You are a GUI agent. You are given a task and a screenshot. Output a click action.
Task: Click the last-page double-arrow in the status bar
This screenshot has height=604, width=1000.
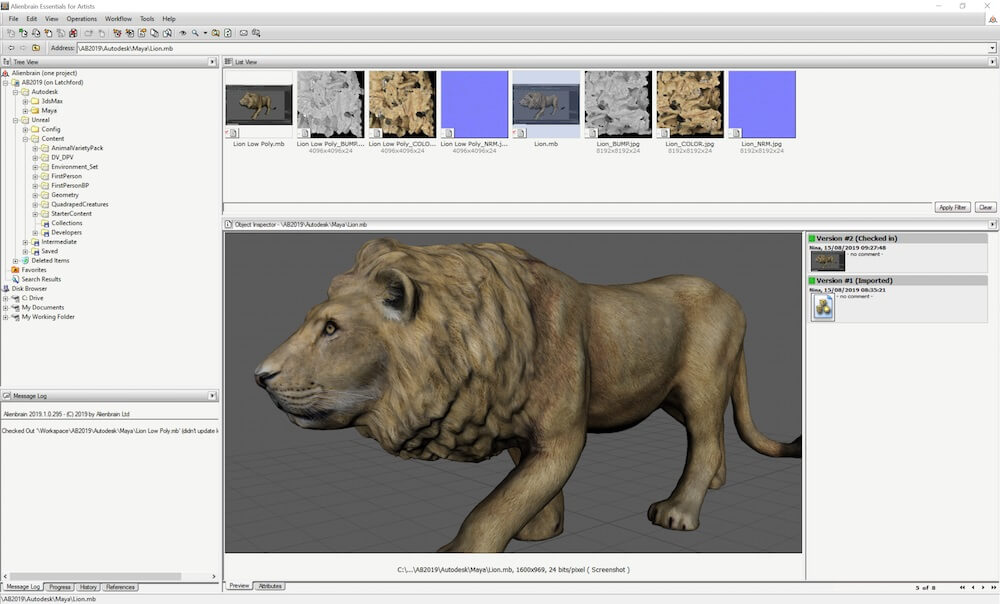coord(994,587)
